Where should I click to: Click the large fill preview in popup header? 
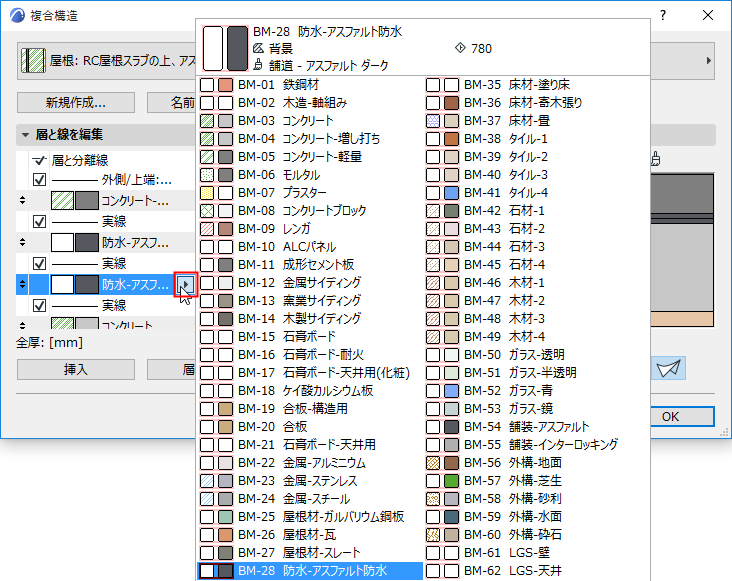(x=213, y=49)
